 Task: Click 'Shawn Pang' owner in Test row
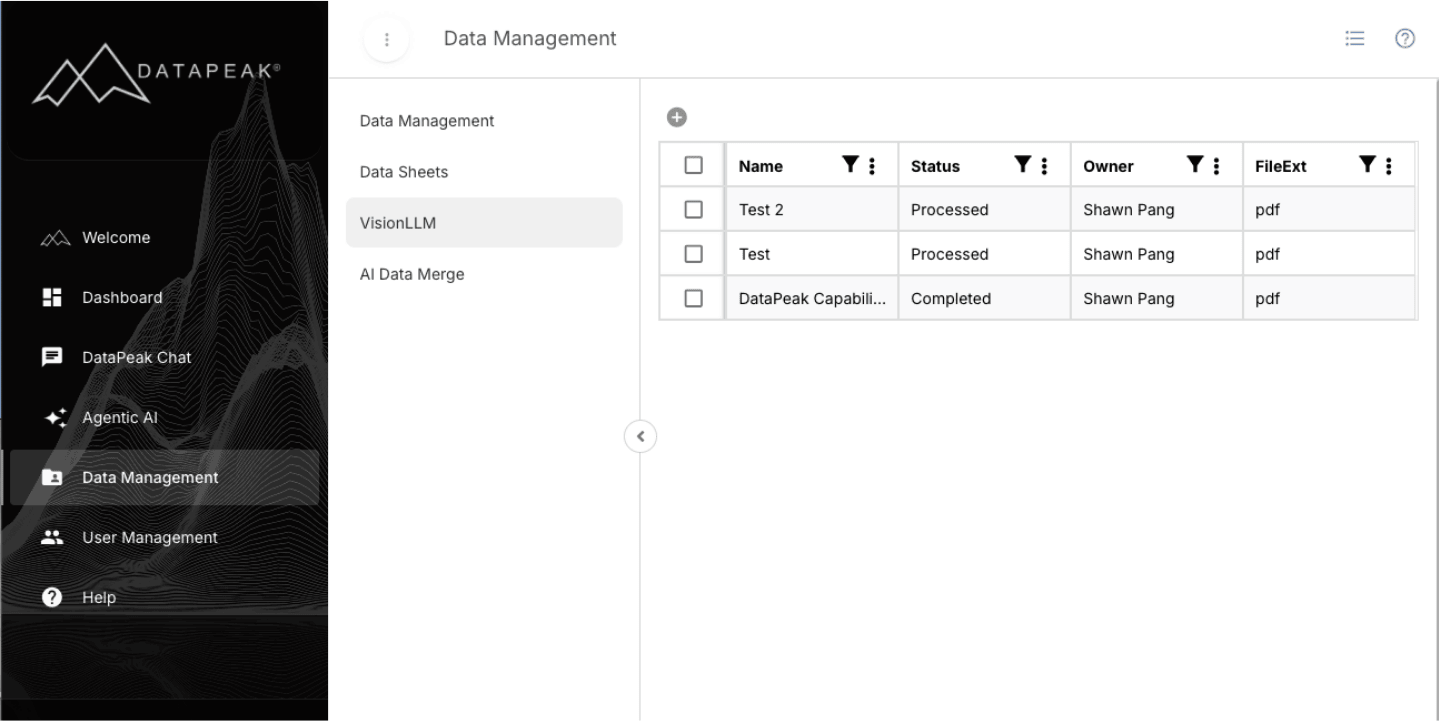pos(1156,253)
